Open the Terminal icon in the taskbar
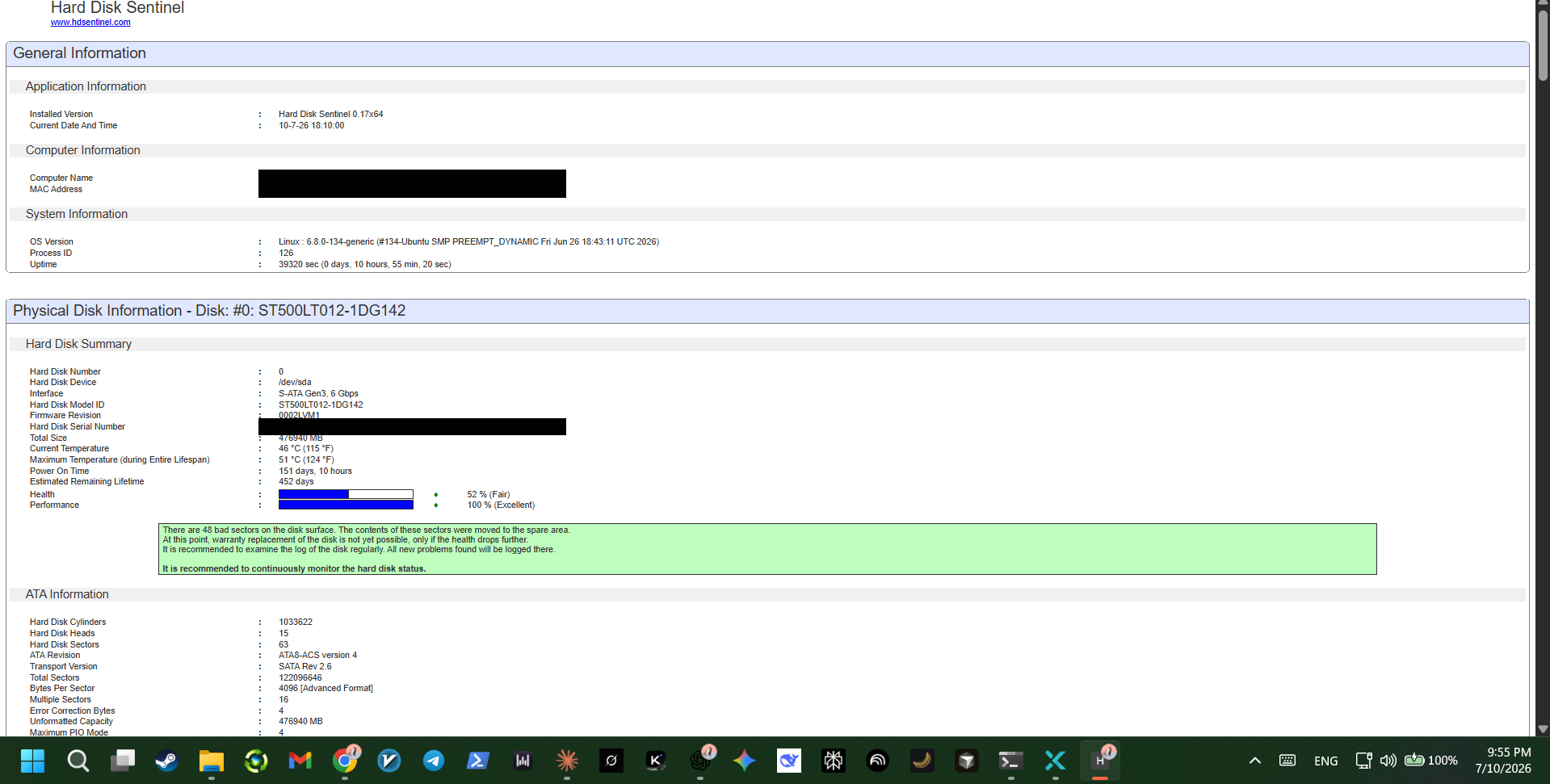The height and width of the screenshot is (784, 1550). [1011, 761]
